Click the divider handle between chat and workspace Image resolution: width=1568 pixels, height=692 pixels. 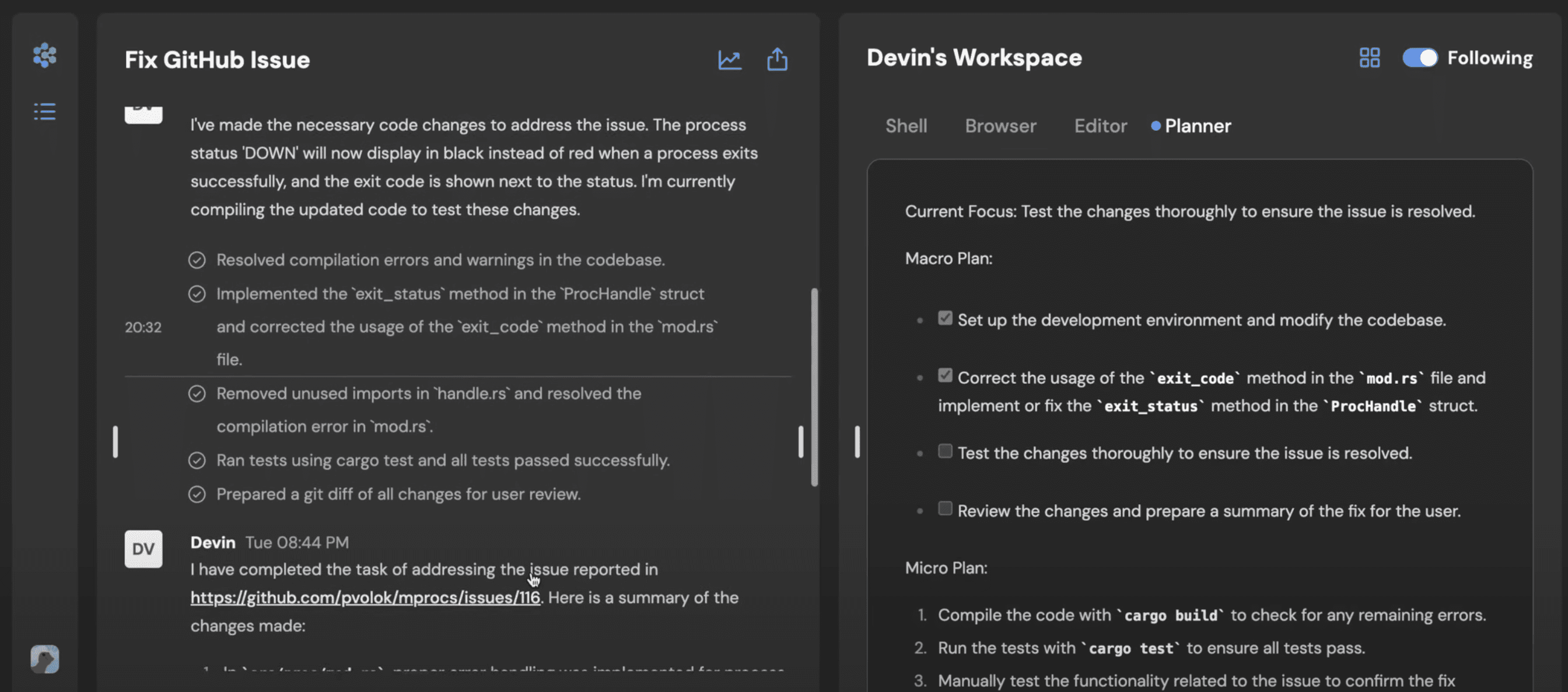[857, 442]
